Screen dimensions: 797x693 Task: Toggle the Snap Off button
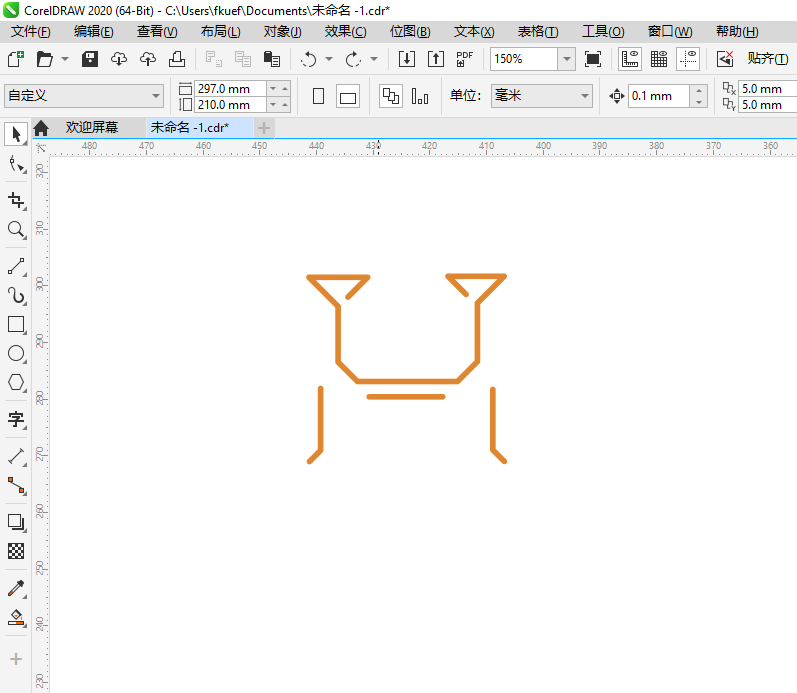coord(725,59)
